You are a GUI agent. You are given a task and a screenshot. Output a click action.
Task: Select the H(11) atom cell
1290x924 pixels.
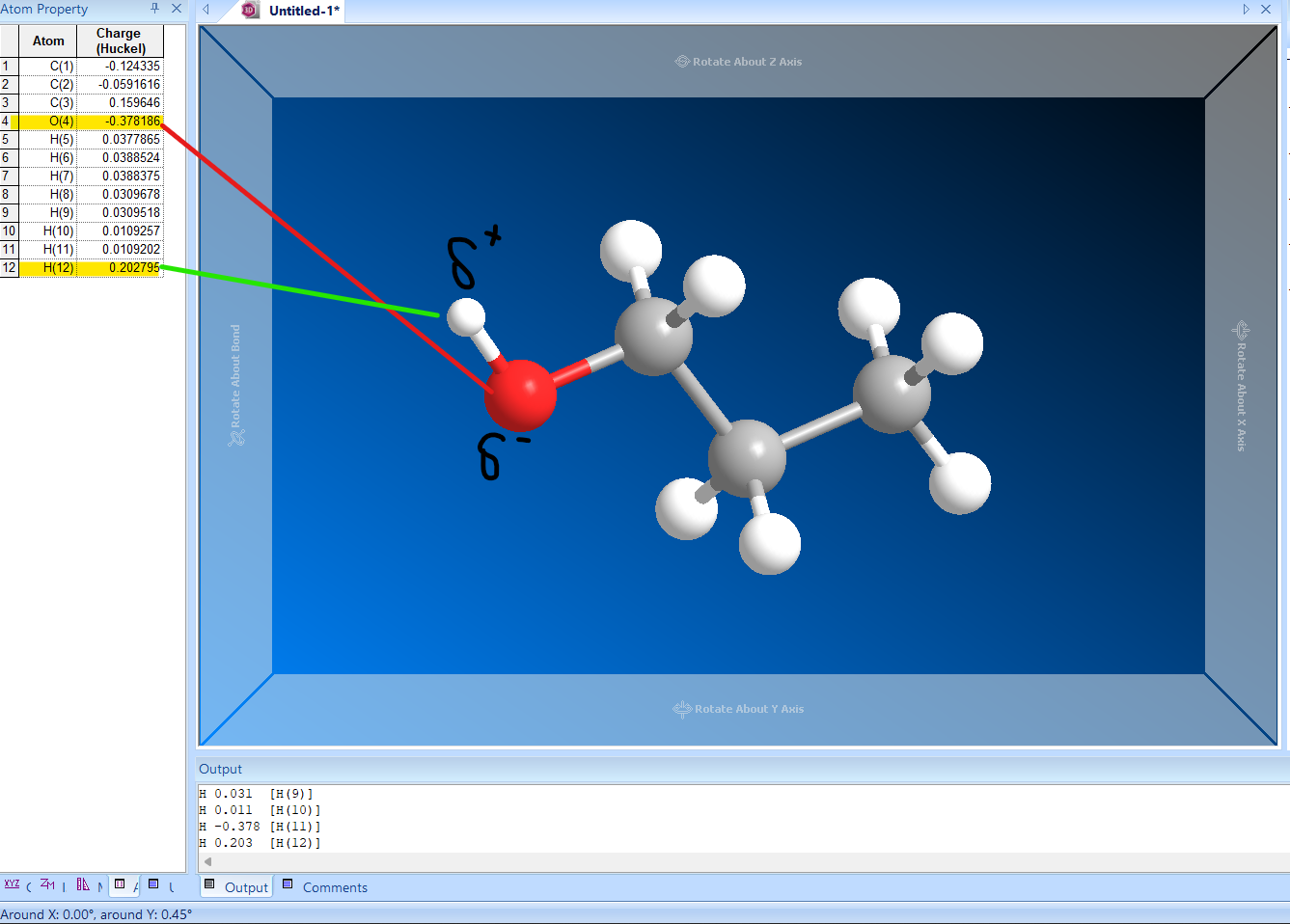pyautogui.click(x=48, y=250)
